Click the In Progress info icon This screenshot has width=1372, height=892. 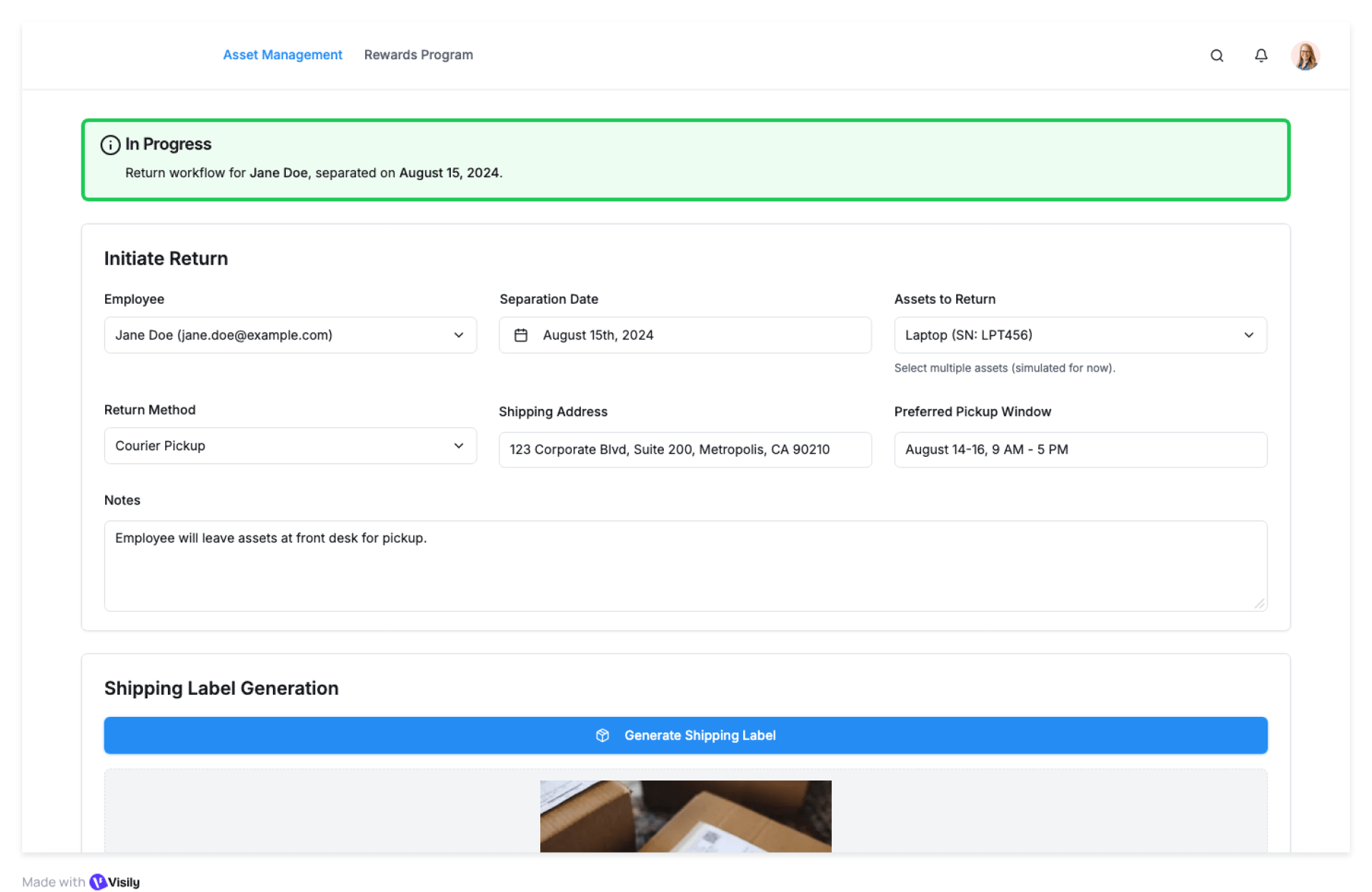110,145
